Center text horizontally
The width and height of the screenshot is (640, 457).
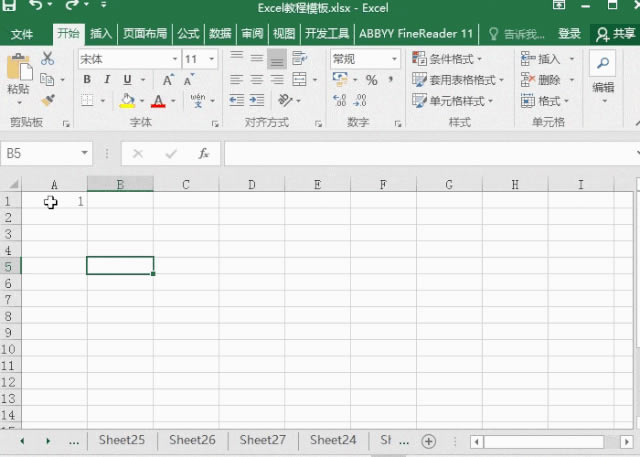point(257,80)
